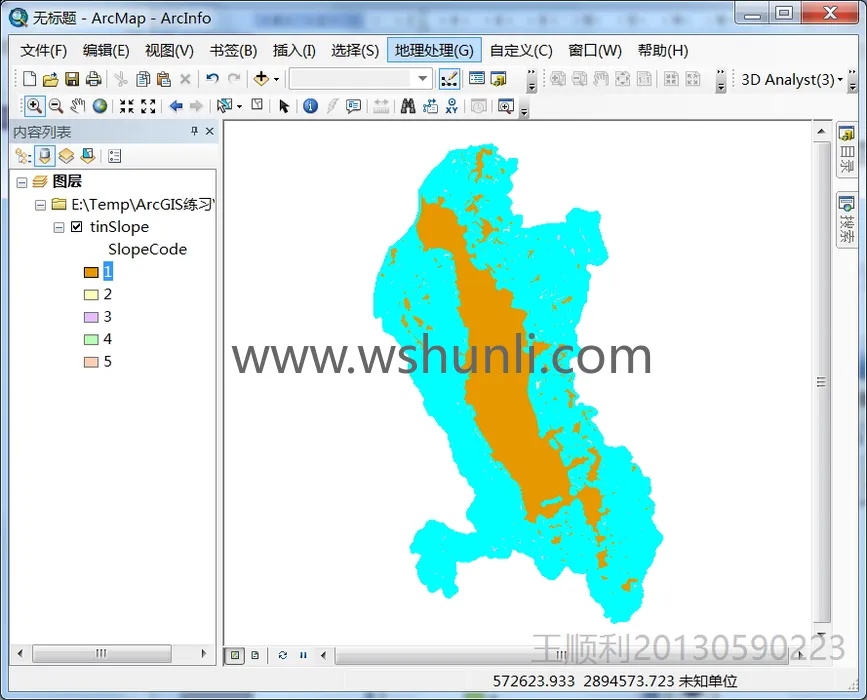Zoom to Full Extent globe icon
The width and height of the screenshot is (867, 700).
tap(100, 106)
